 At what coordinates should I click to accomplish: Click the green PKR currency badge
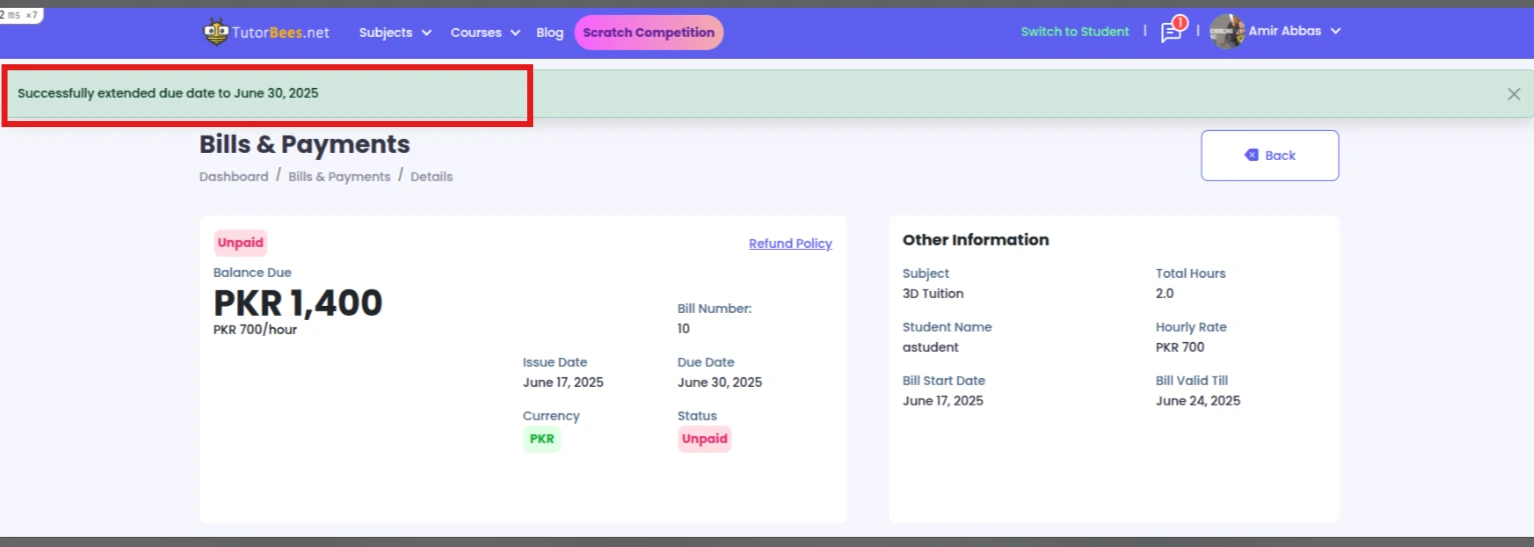(x=541, y=439)
